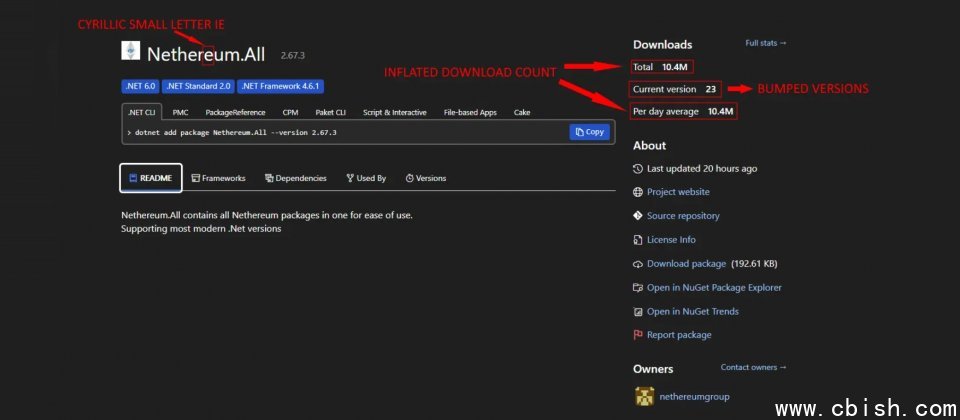Click the License Info document icon
This screenshot has width=960, height=420.
(x=638, y=240)
